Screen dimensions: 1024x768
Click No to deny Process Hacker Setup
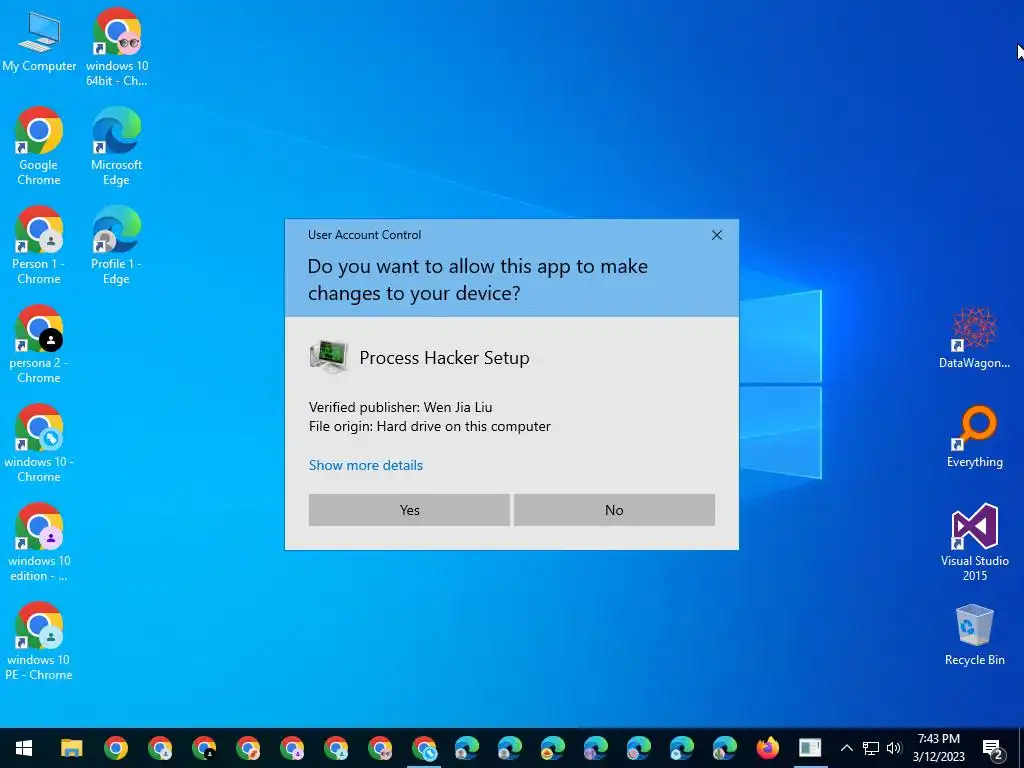tap(614, 510)
